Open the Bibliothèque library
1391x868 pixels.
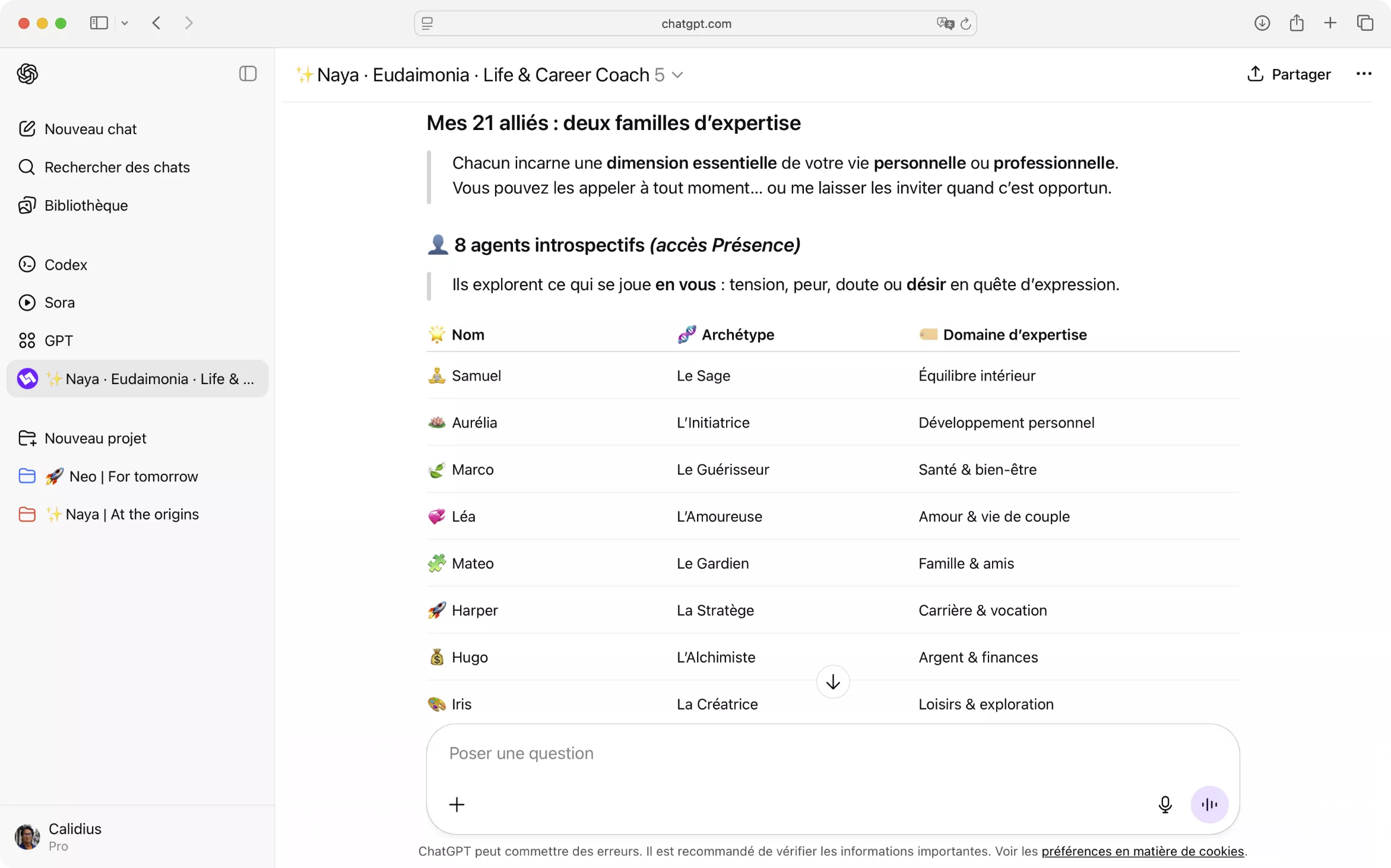point(85,205)
